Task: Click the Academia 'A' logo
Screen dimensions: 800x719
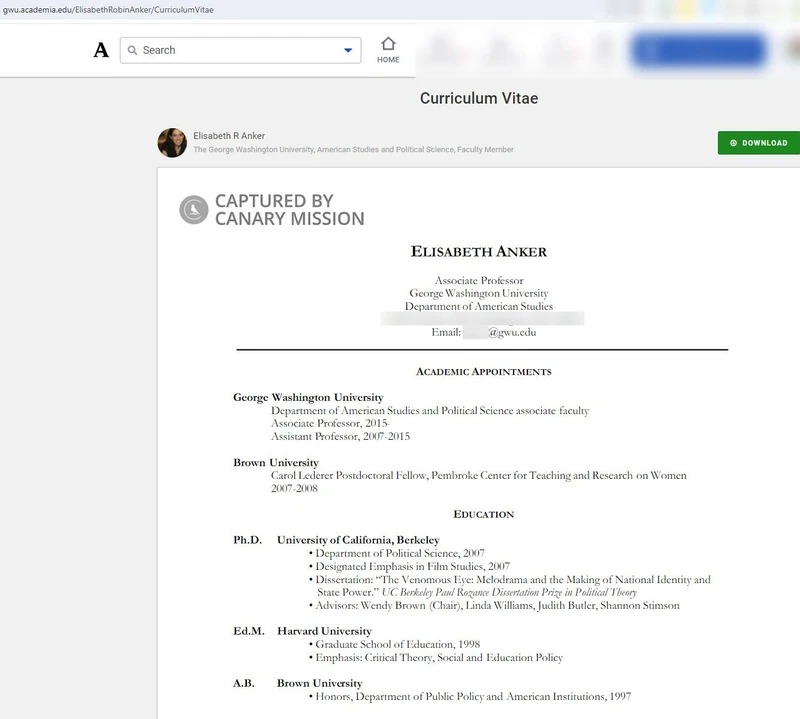Action: [101, 50]
